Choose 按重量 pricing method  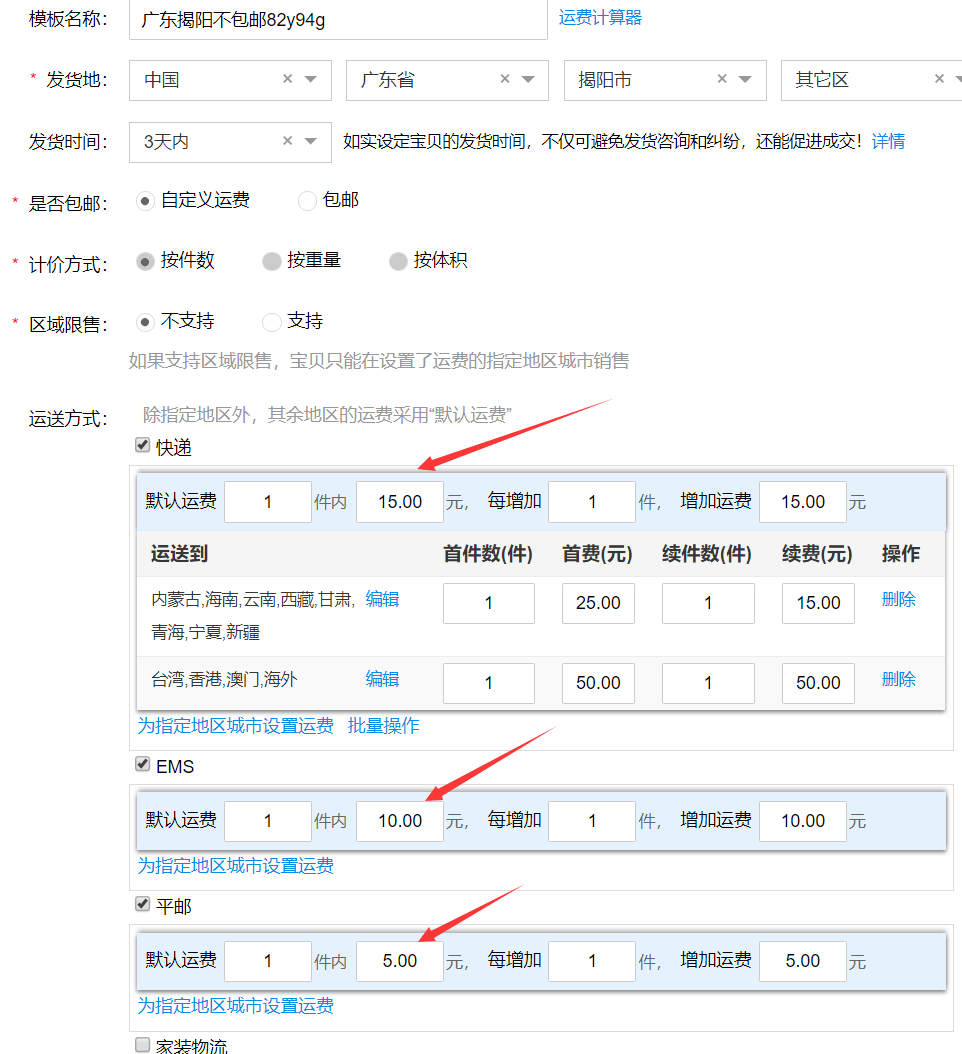pyautogui.click(x=271, y=261)
